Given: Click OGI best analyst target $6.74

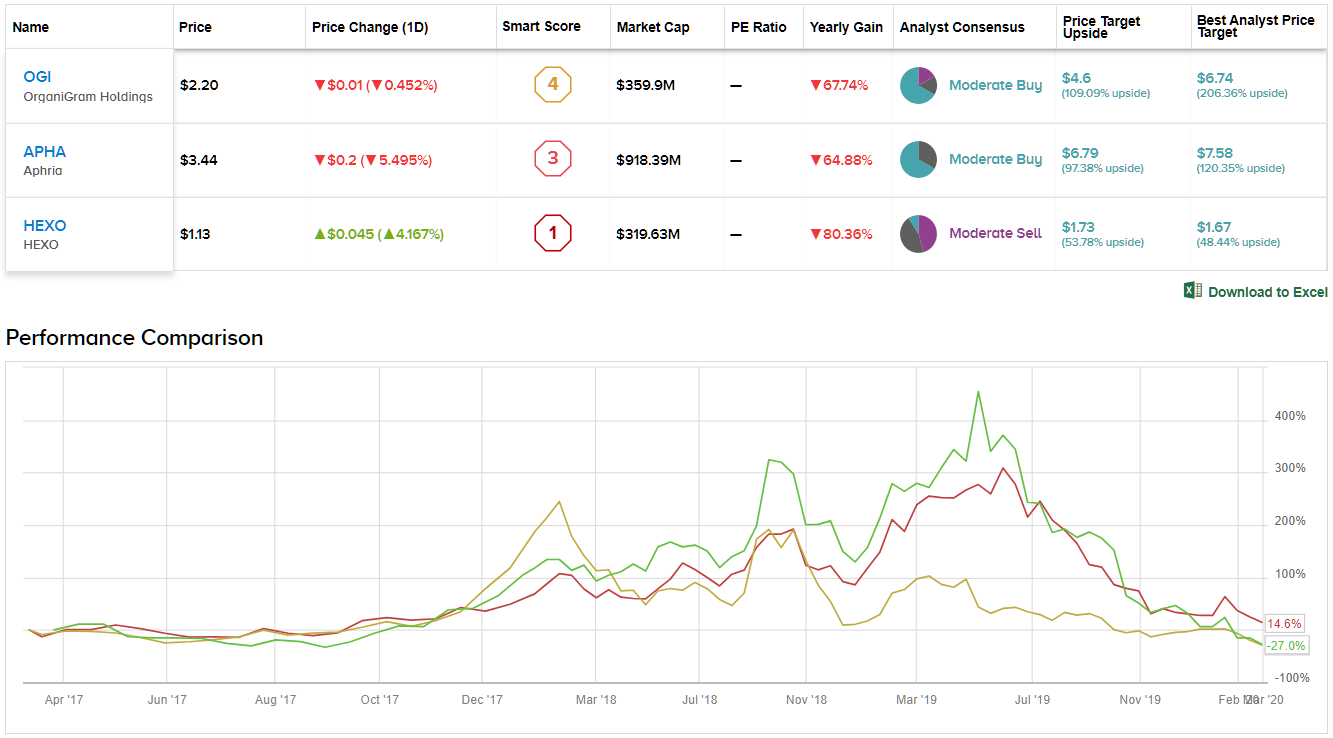Looking at the screenshot, I should 1214,77.
